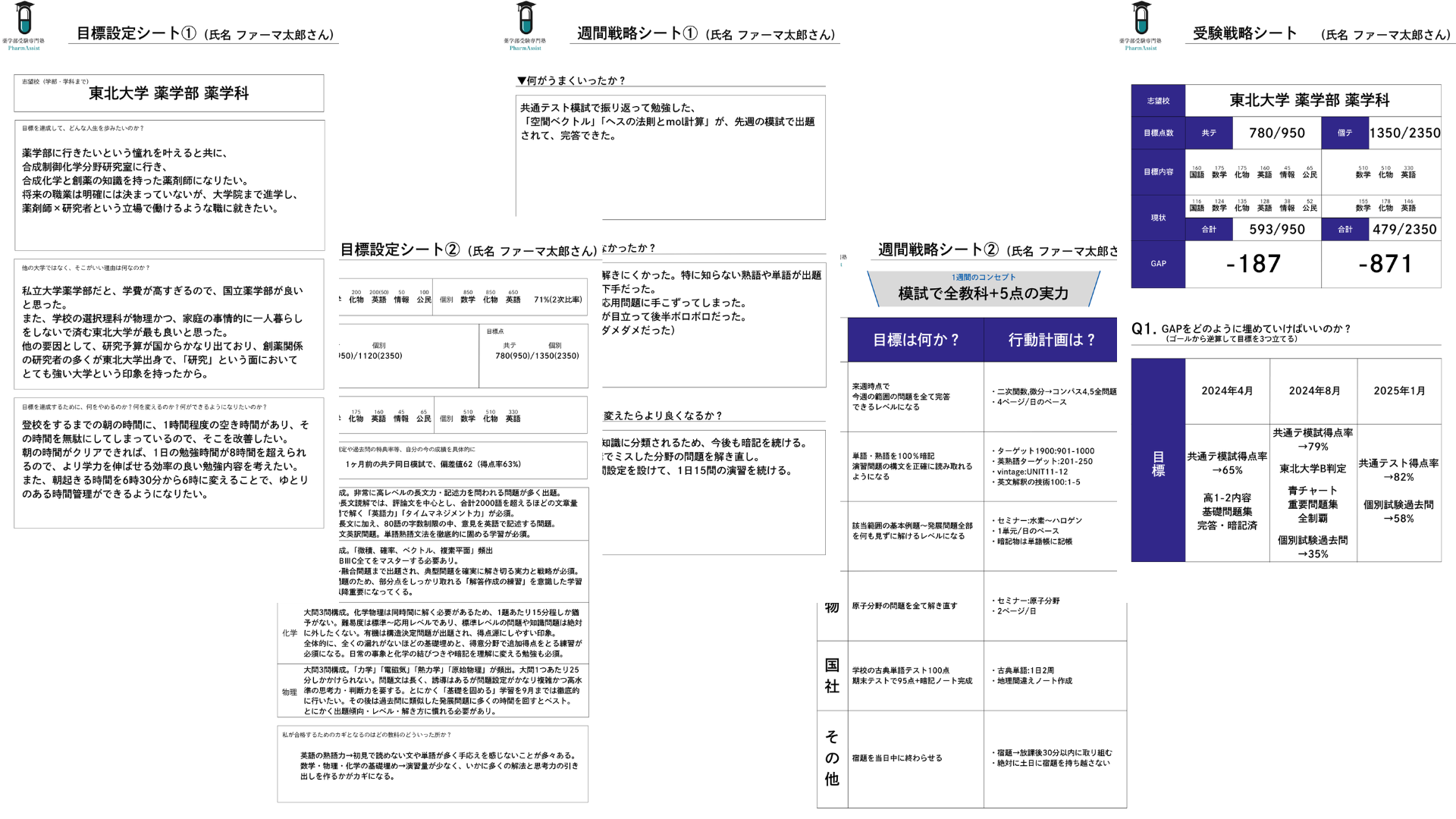Click the 479/2350 current total cell

coord(1404,229)
